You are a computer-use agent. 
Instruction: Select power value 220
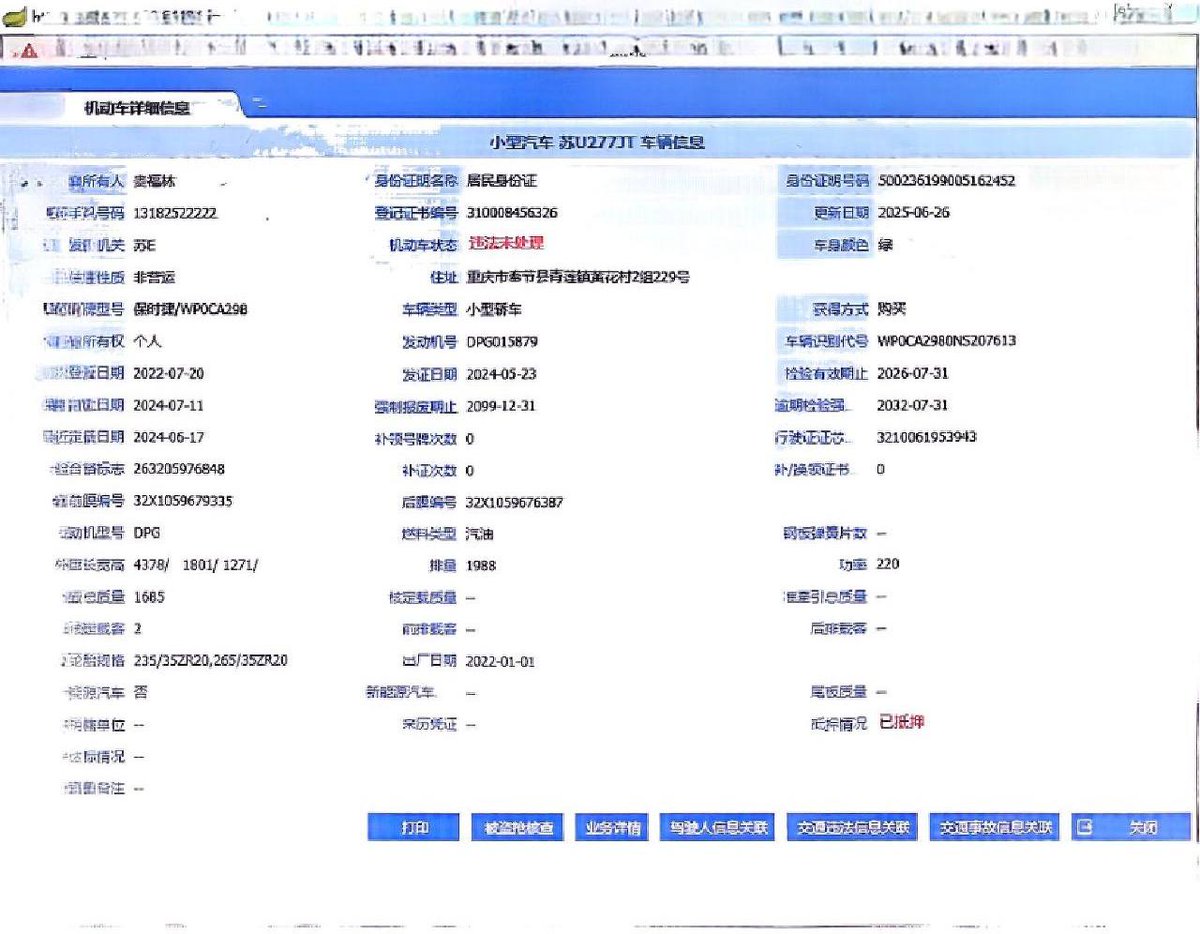click(888, 564)
